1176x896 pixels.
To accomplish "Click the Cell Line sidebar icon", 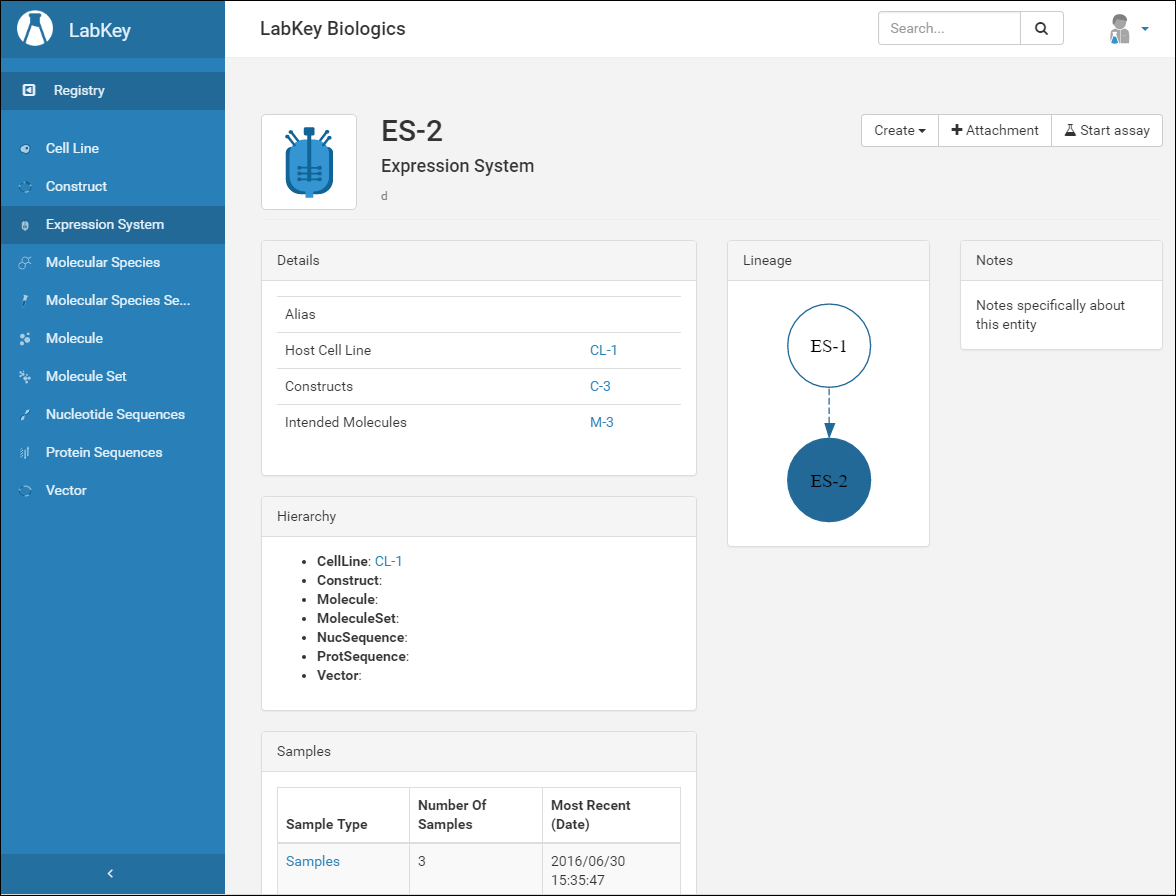I will click(x=26, y=148).
